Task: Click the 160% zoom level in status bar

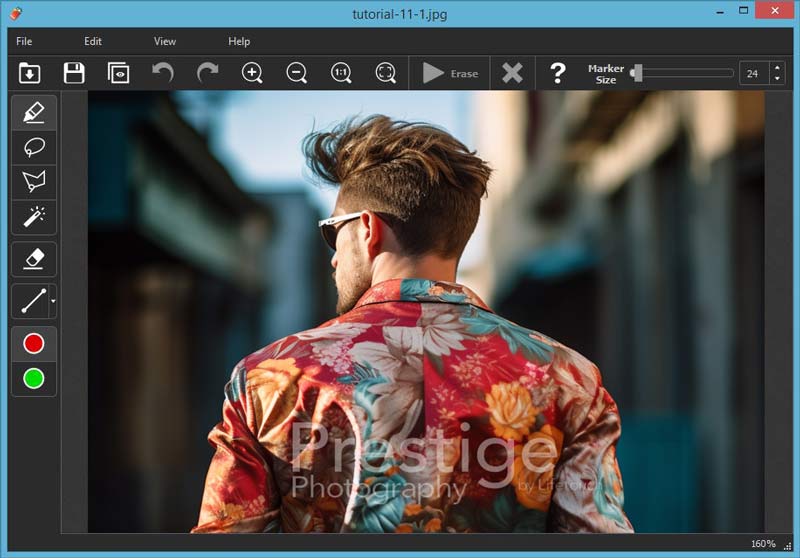Action: (x=763, y=544)
